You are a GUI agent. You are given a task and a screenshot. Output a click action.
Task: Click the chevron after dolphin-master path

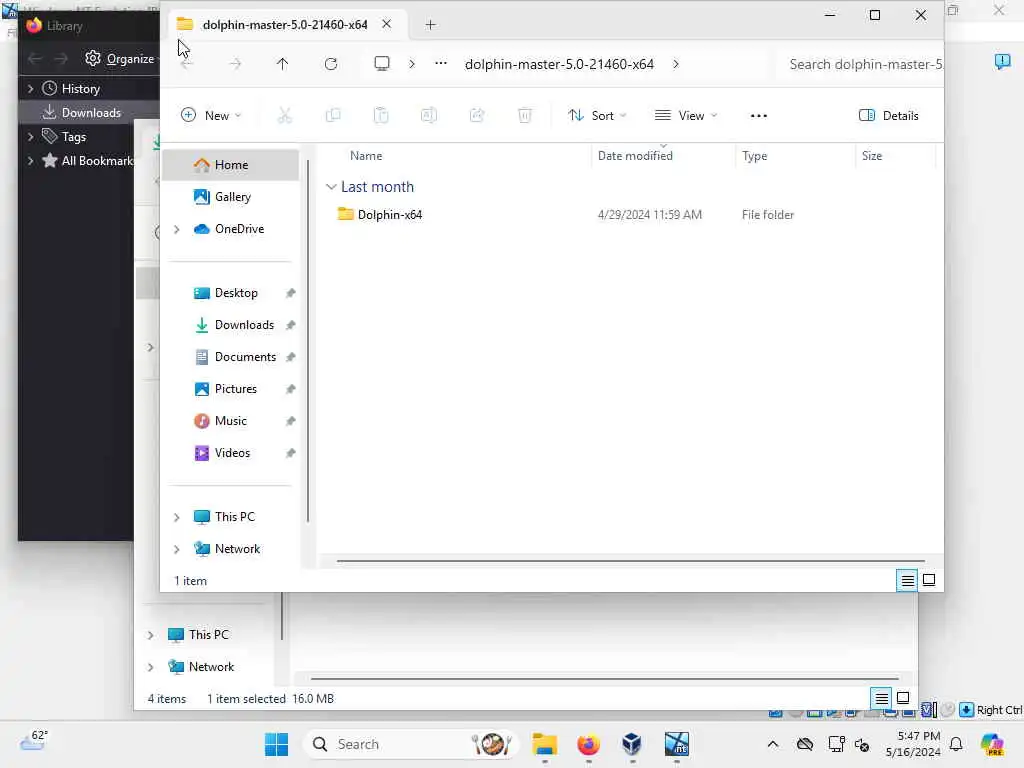point(676,64)
